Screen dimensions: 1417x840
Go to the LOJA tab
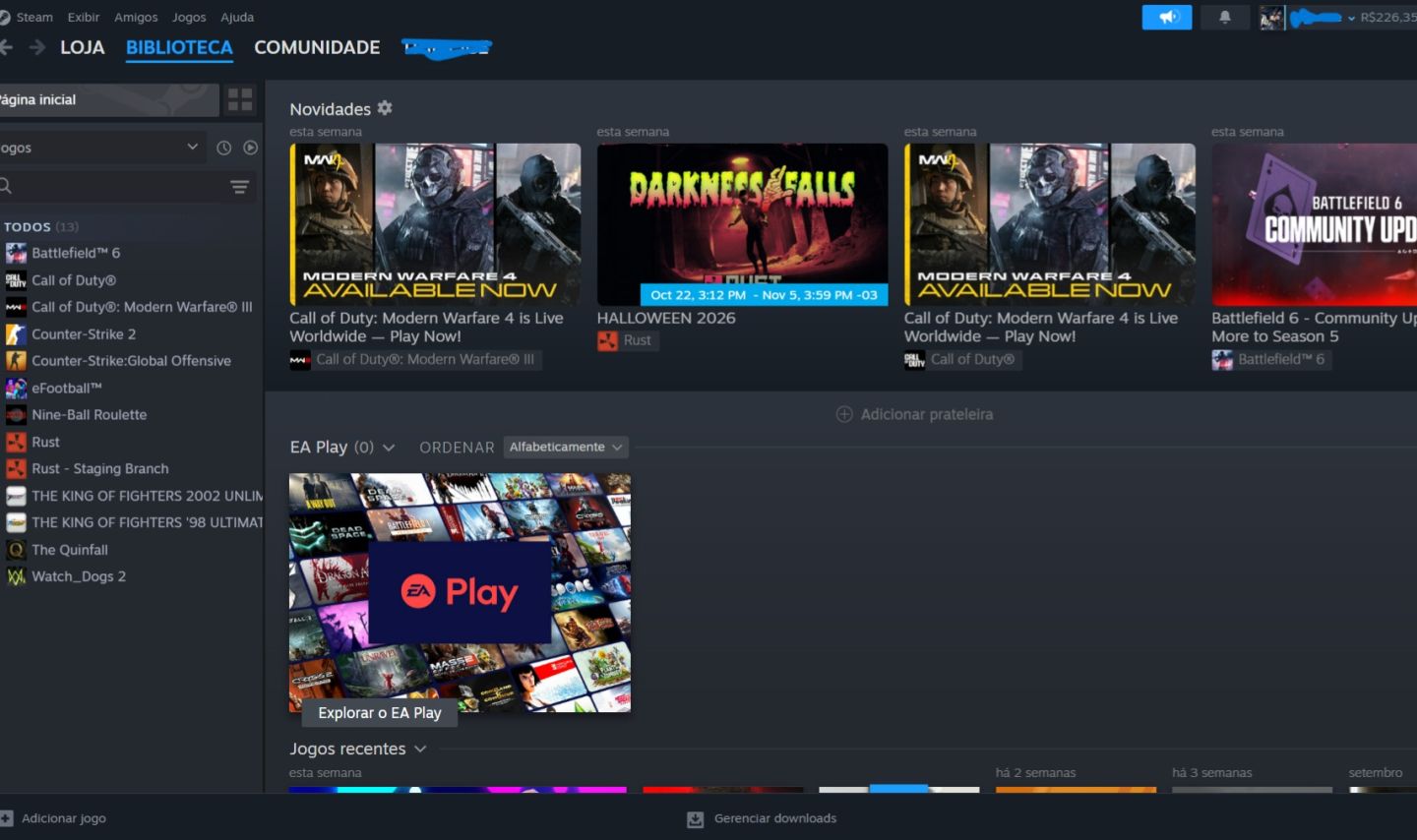(83, 47)
